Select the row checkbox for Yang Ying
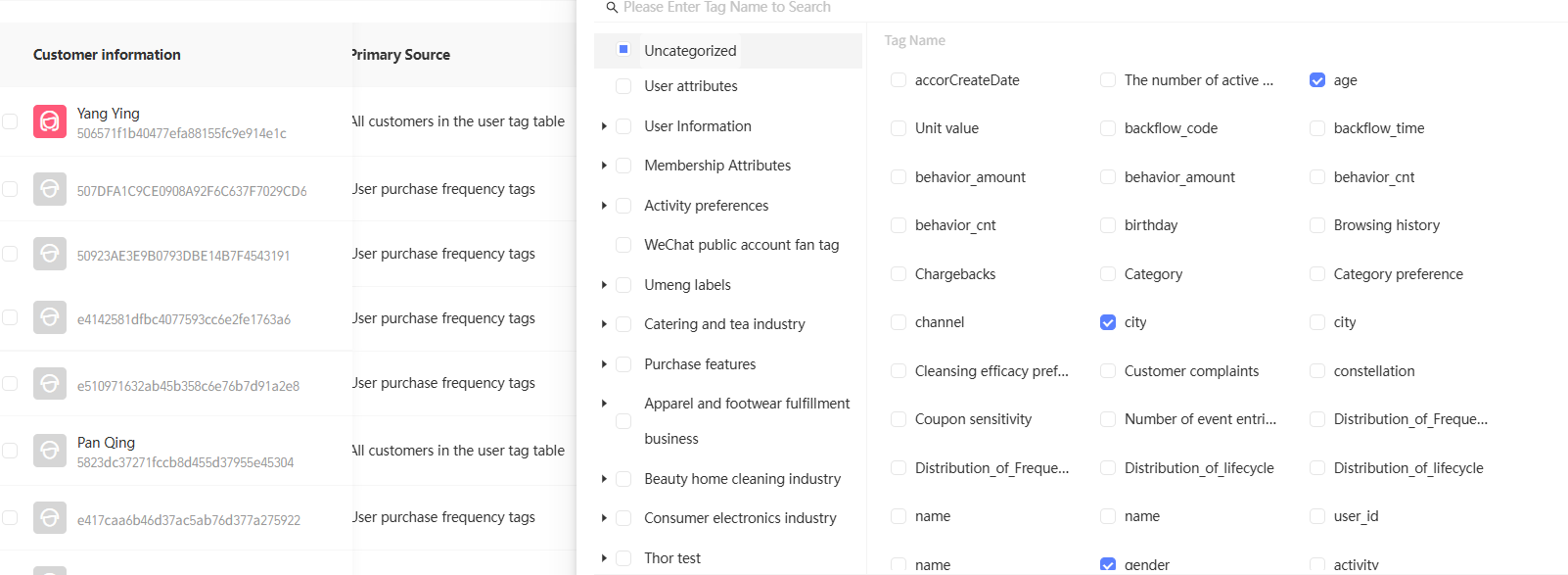Image resolution: width=1568 pixels, height=575 pixels. [x=10, y=121]
